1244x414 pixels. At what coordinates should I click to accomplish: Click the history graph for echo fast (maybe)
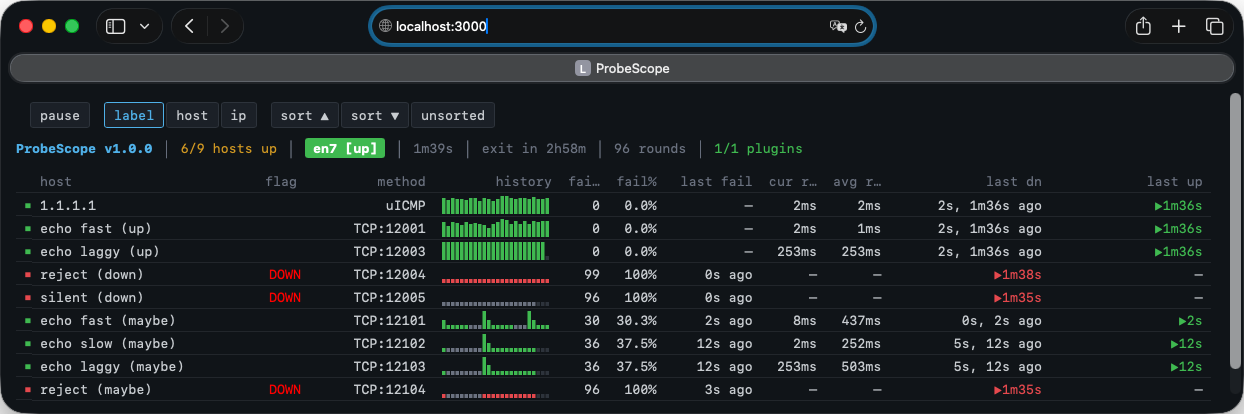pos(496,320)
